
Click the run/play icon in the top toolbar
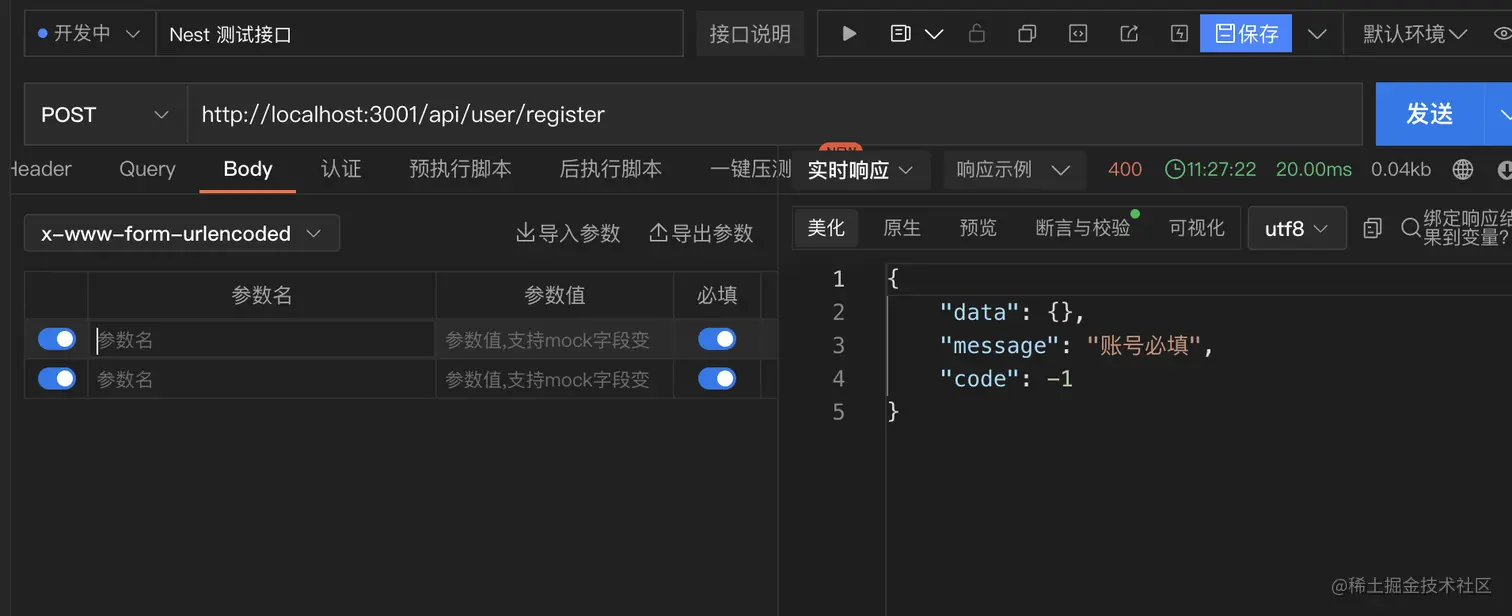pos(848,33)
